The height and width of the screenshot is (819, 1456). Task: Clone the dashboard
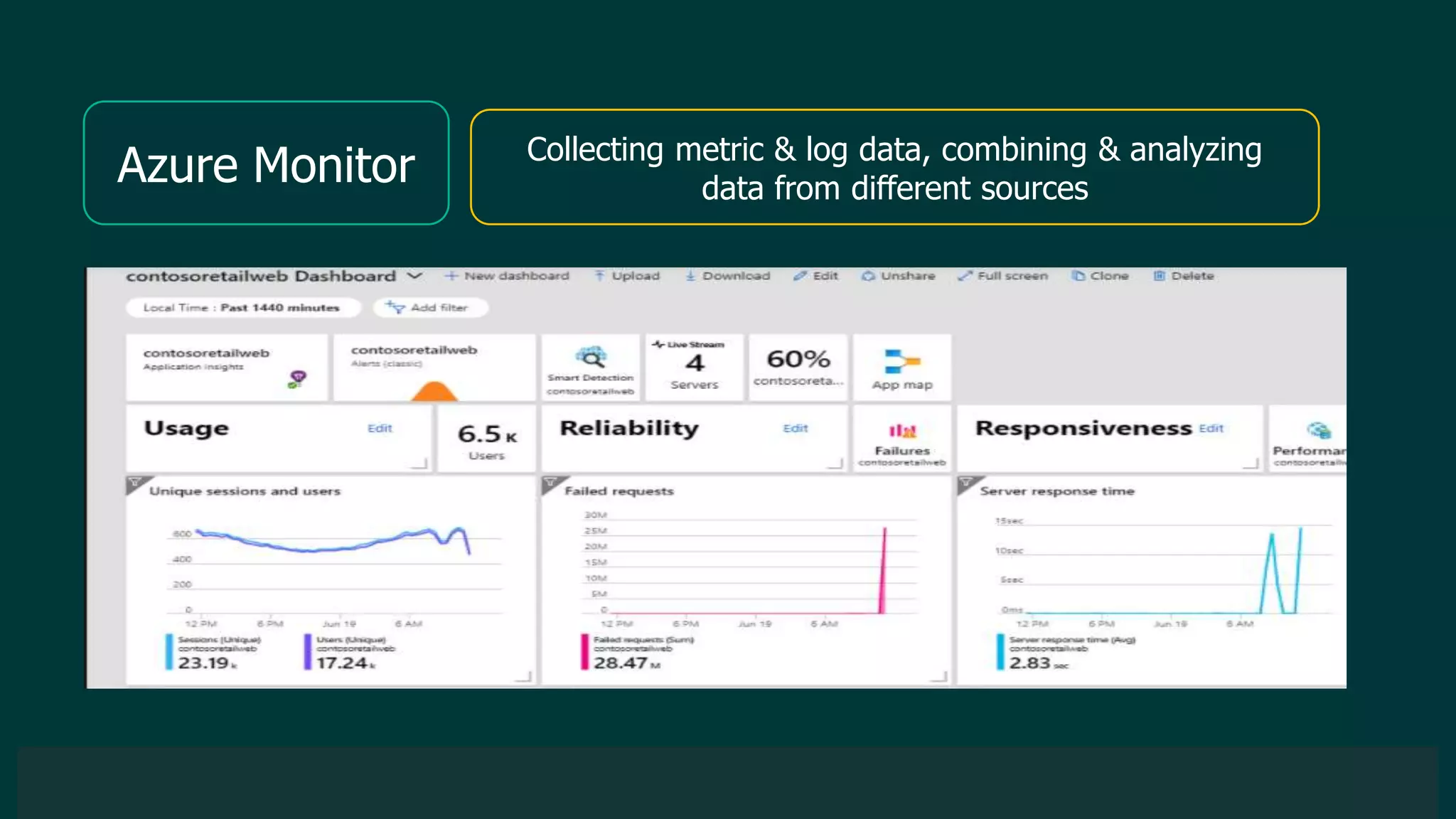1101,276
